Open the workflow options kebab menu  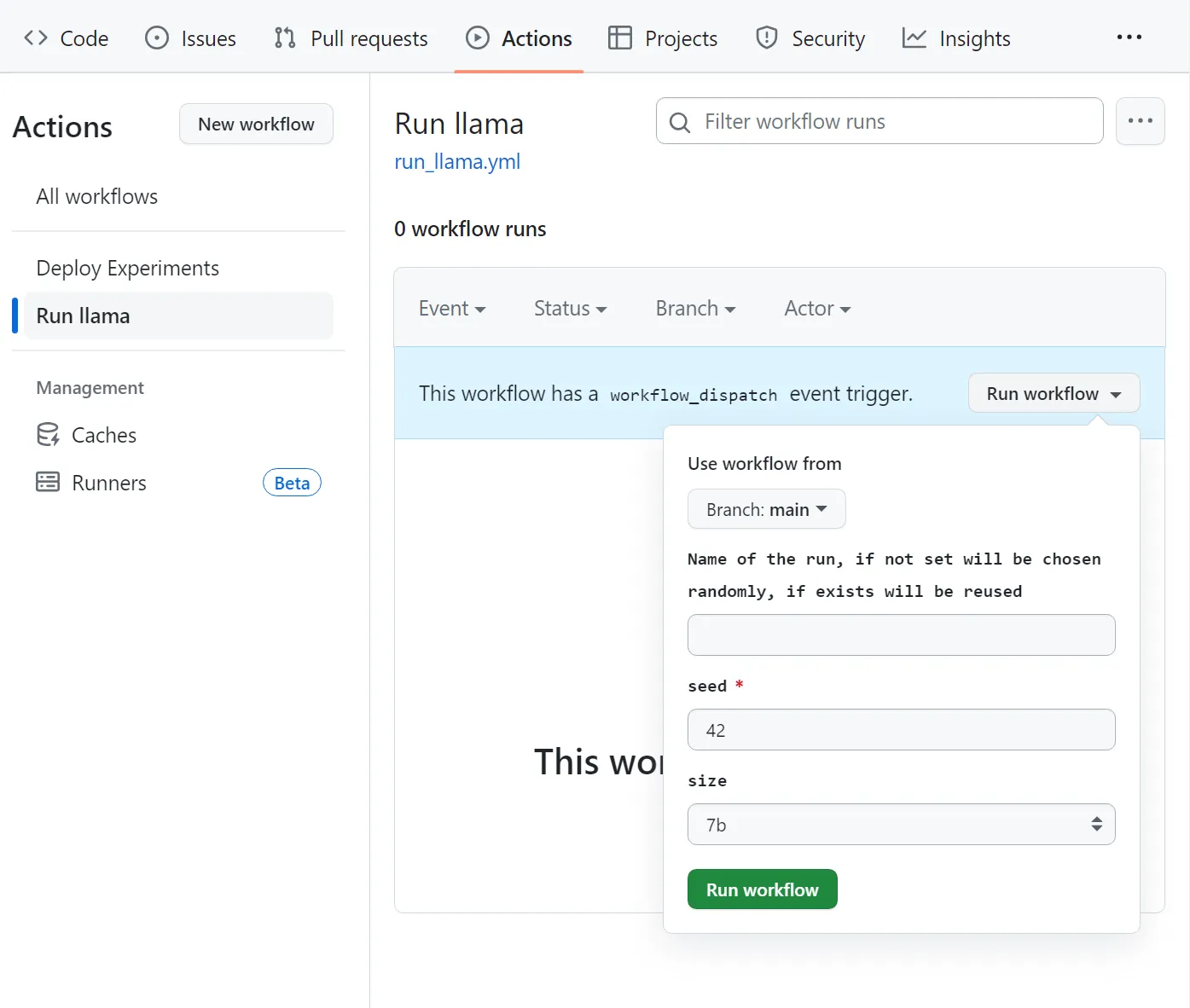click(1141, 121)
